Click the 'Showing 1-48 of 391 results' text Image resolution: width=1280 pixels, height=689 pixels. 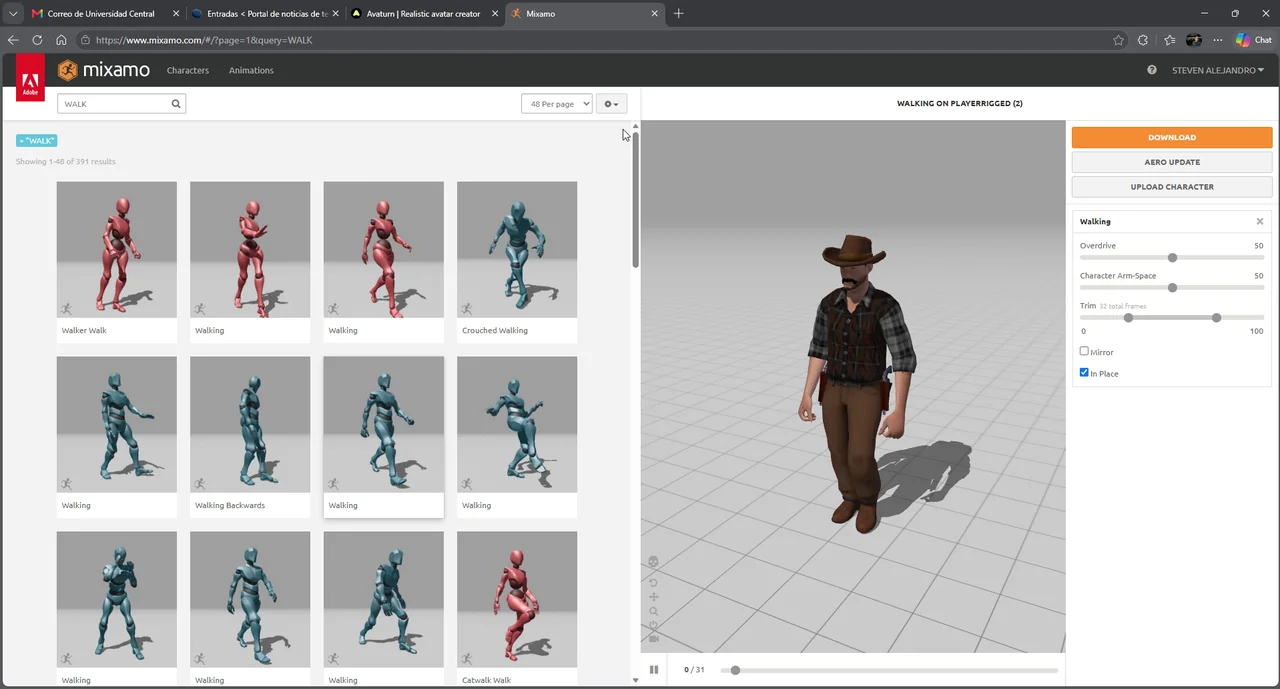(x=66, y=161)
